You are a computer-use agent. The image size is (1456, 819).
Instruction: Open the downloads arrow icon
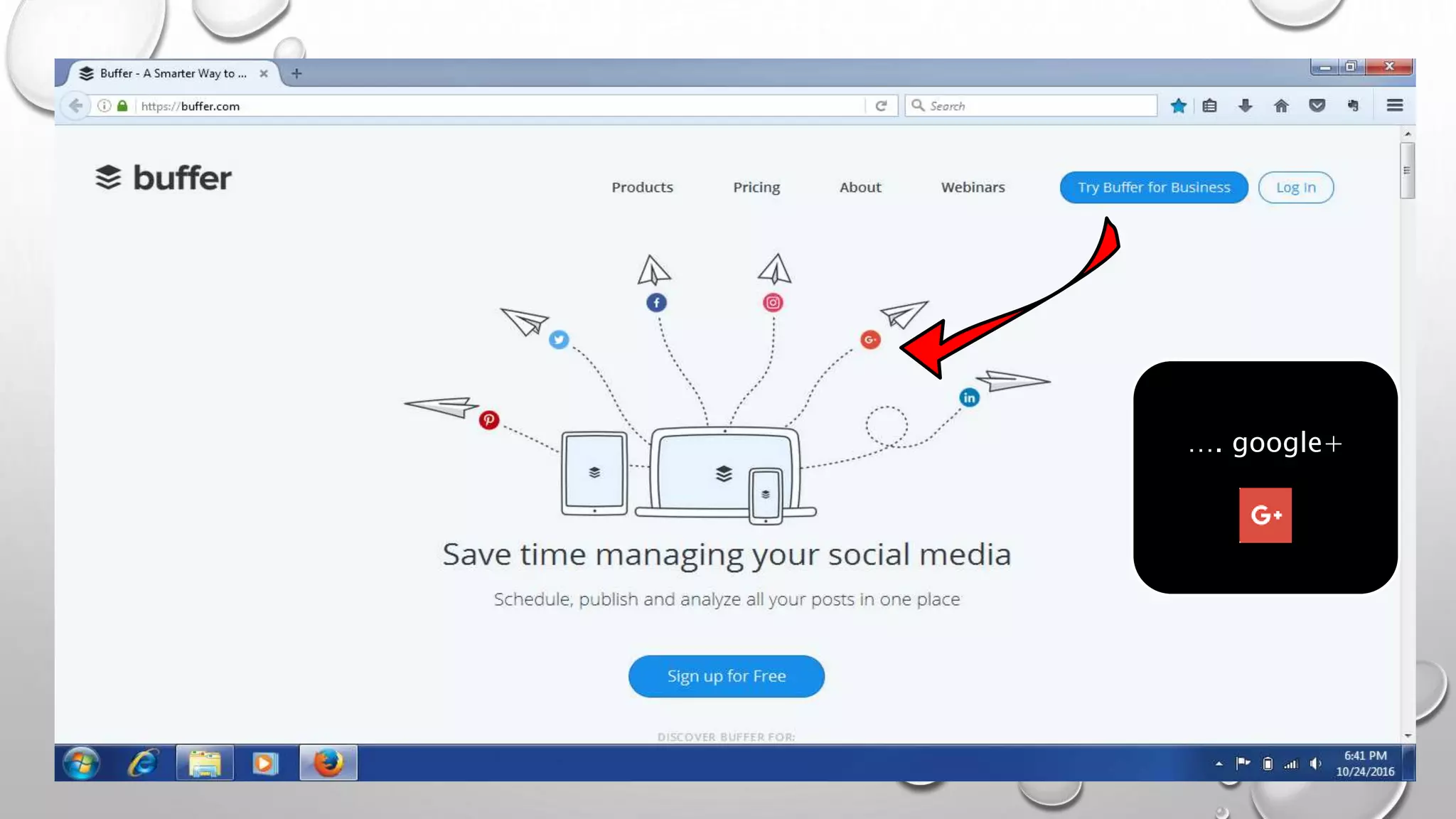1245,106
